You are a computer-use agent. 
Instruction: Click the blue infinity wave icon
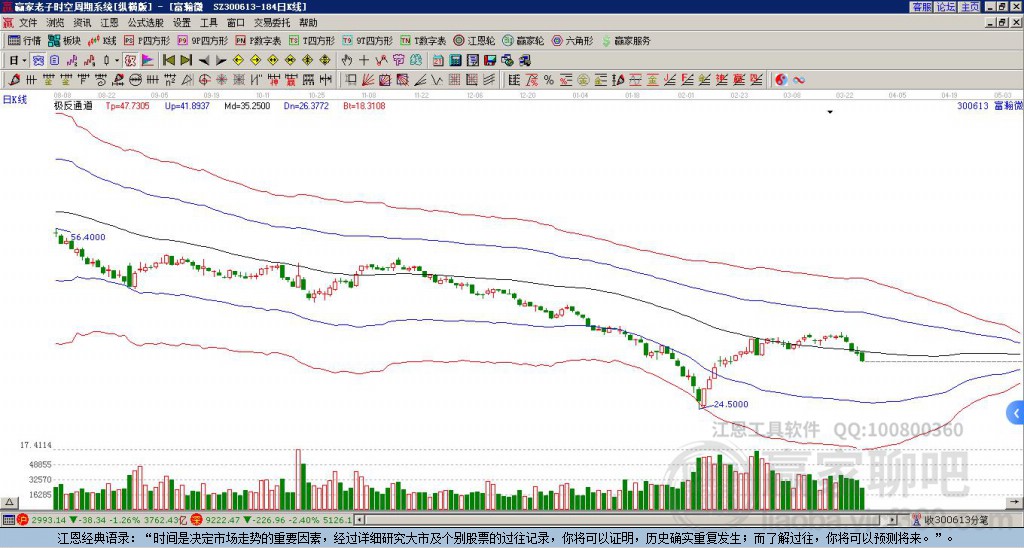[x=799, y=80]
